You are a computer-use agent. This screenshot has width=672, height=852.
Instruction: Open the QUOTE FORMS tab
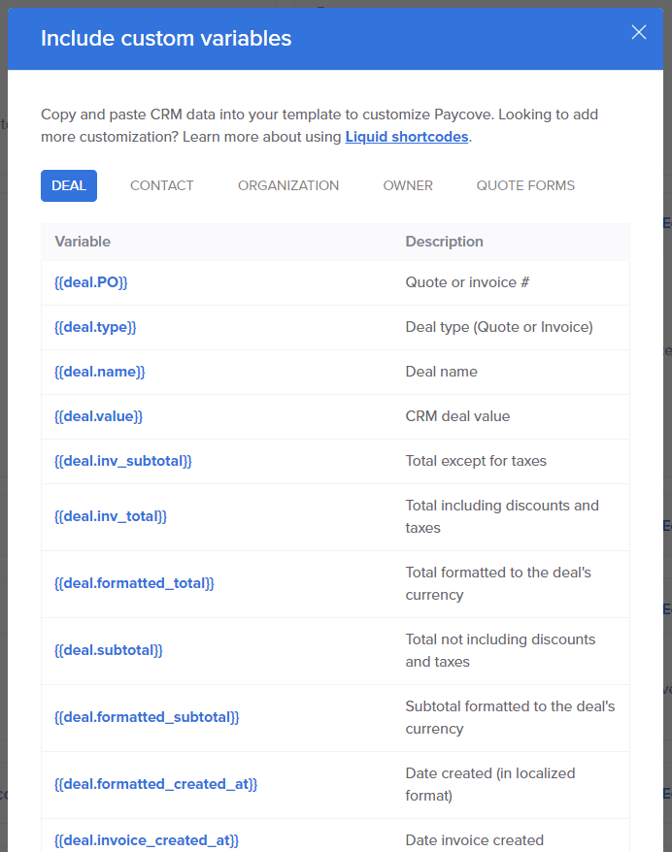coord(525,186)
